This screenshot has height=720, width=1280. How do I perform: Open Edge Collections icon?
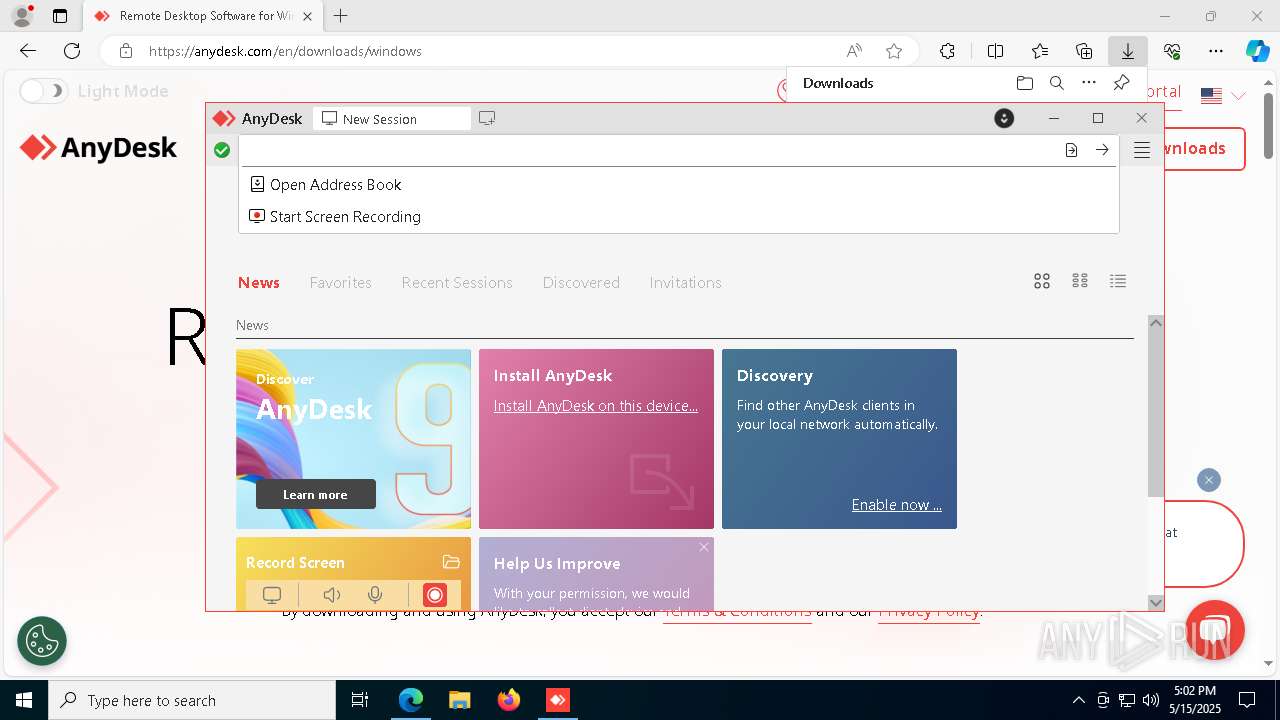click(x=1084, y=51)
